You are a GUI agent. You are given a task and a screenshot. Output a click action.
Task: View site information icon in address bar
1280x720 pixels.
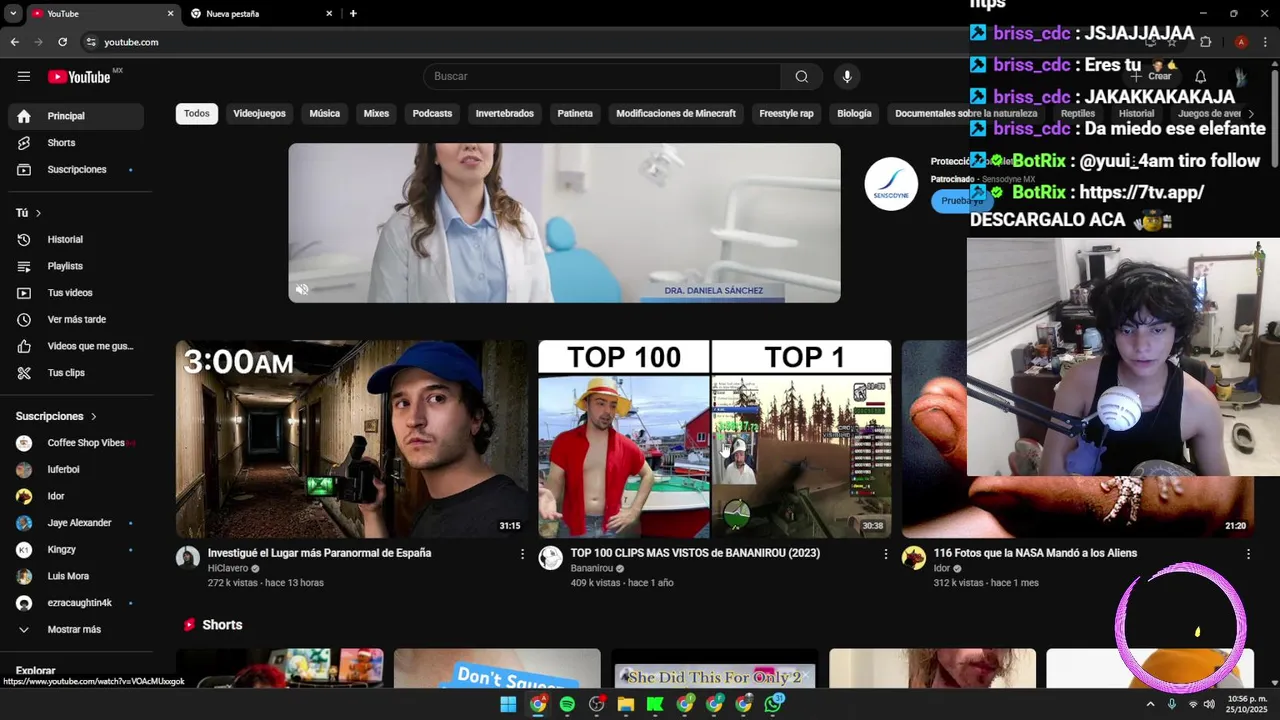91,42
